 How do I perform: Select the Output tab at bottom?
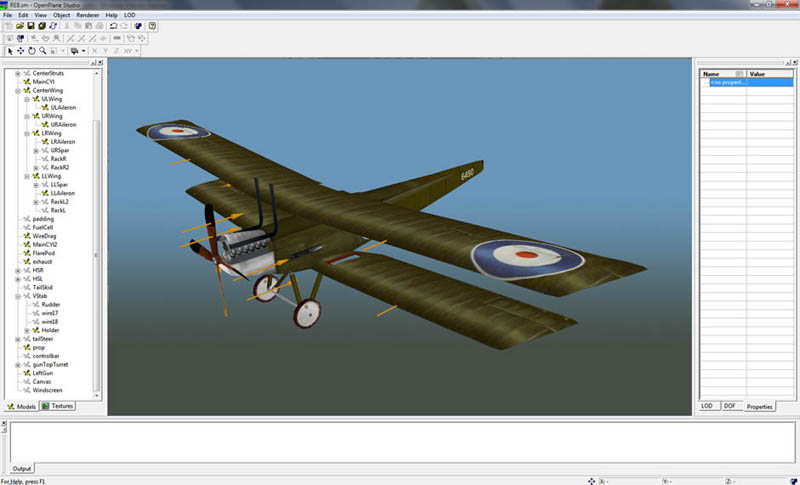(x=22, y=468)
